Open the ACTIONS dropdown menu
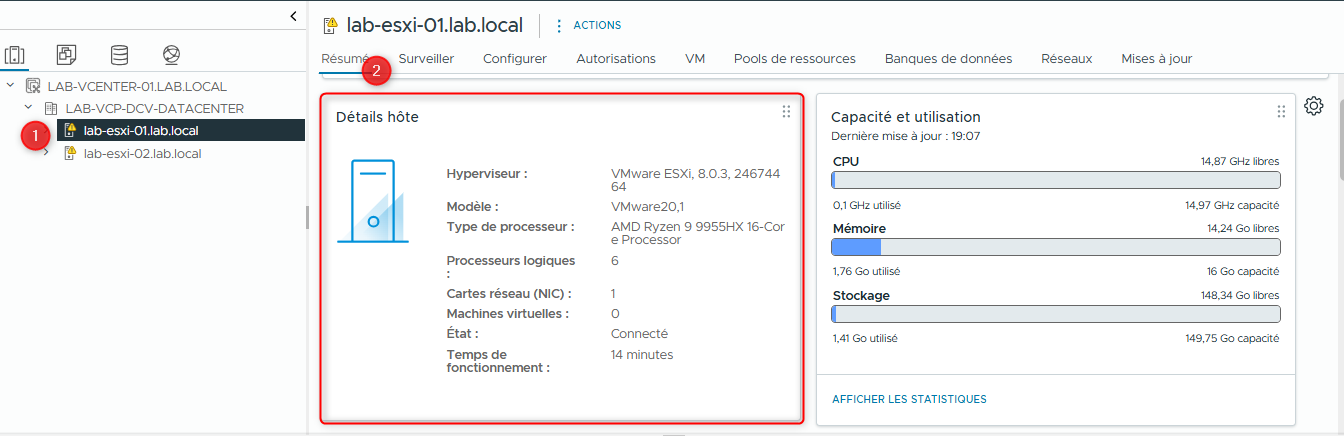 [x=588, y=25]
